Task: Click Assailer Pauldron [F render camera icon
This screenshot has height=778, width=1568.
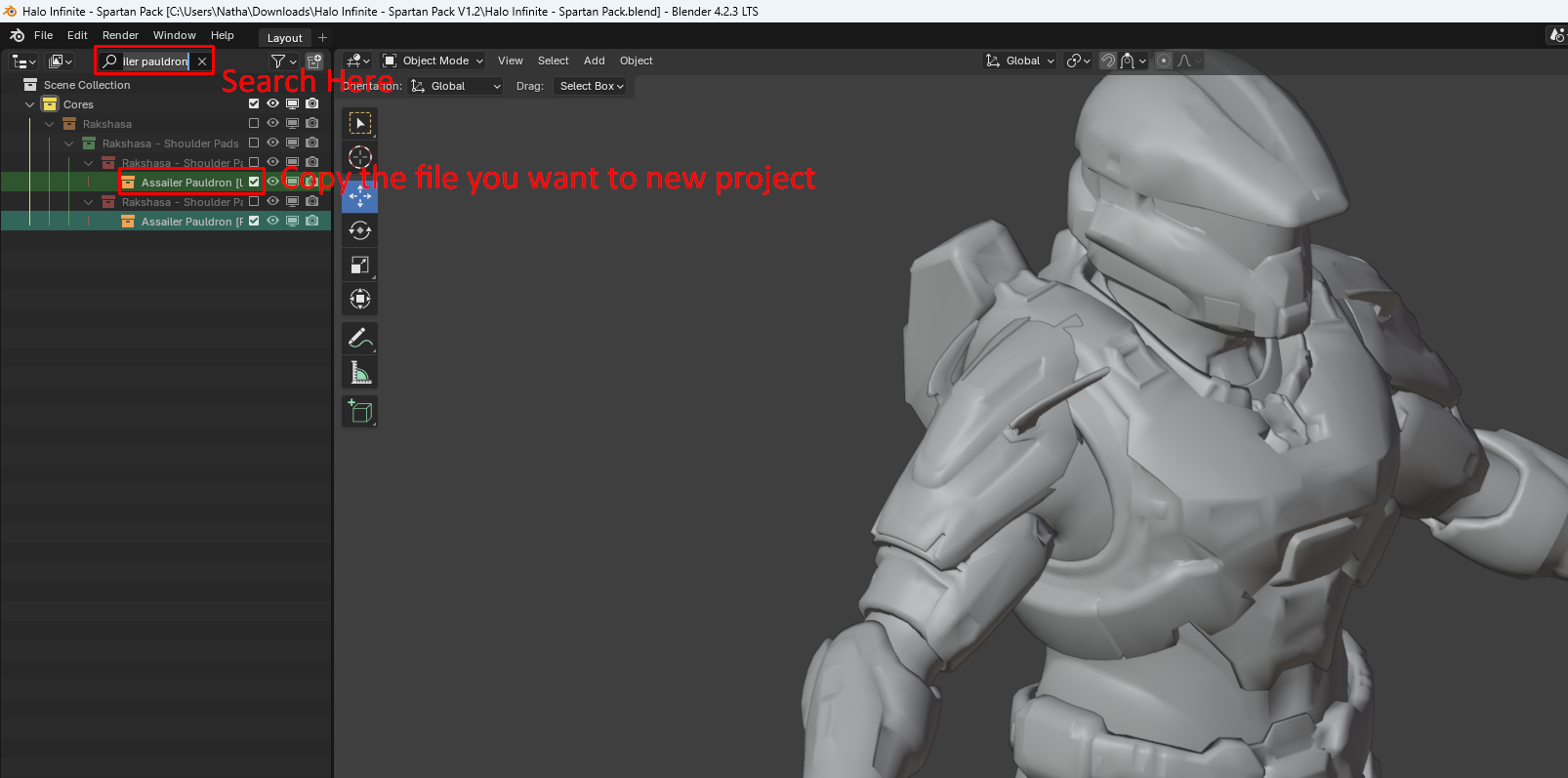Action: (312, 221)
